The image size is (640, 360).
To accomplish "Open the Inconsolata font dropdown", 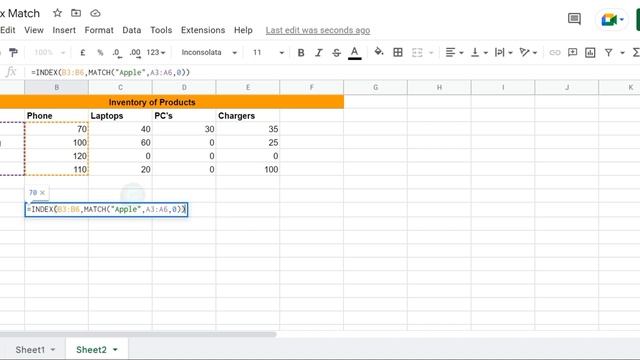I will click(x=209, y=52).
